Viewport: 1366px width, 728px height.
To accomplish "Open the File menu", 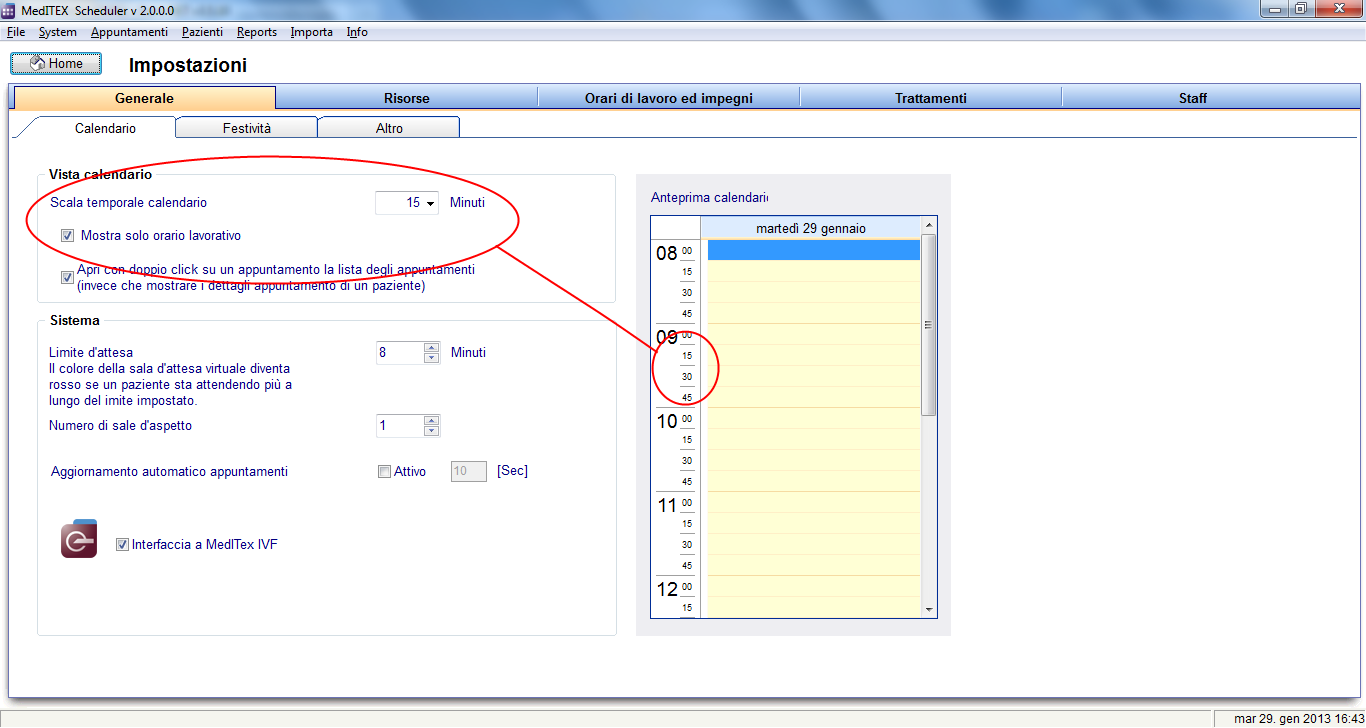I will coord(16,32).
